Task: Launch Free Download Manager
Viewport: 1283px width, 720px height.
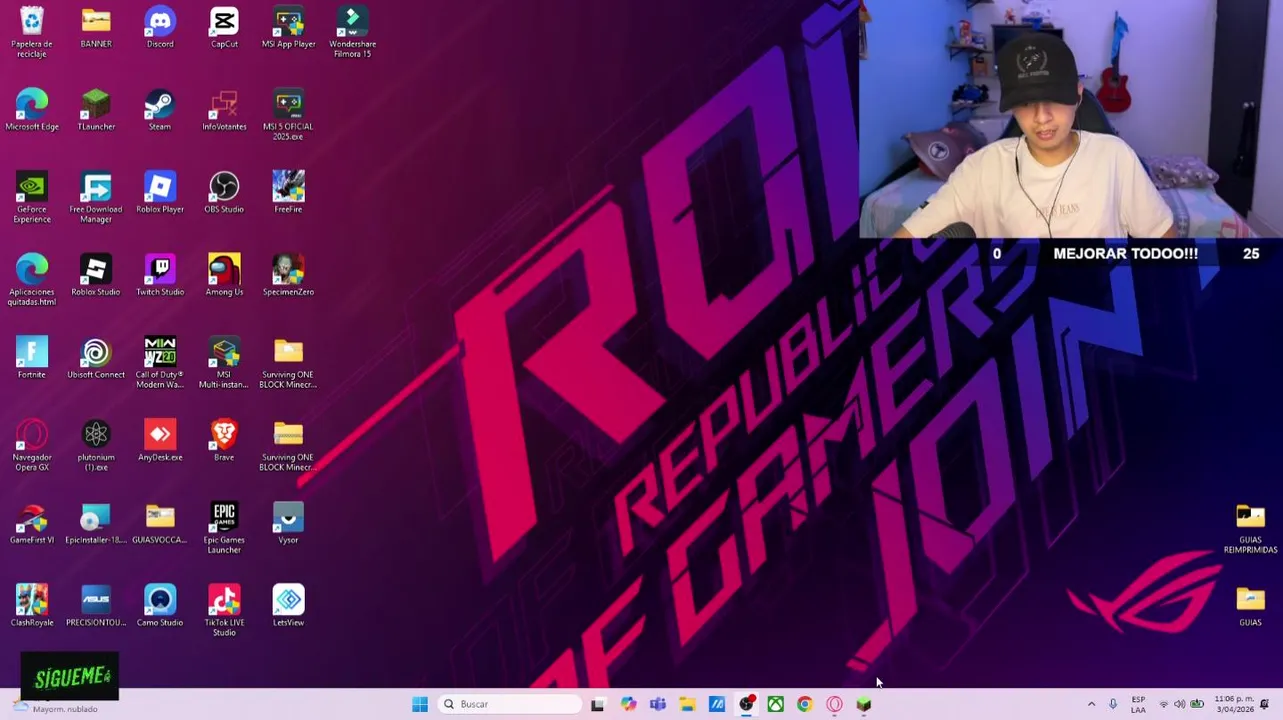Action: click(x=96, y=198)
